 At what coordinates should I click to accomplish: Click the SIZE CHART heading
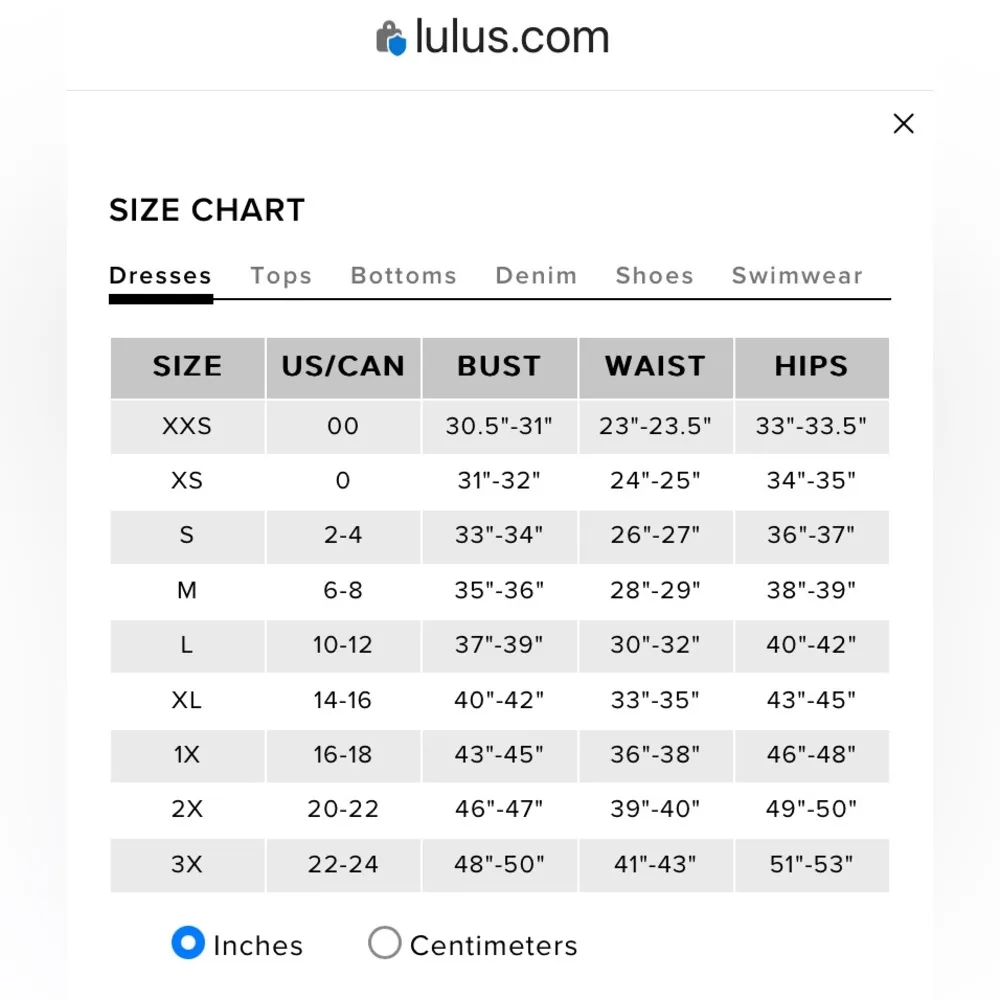point(207,210)
